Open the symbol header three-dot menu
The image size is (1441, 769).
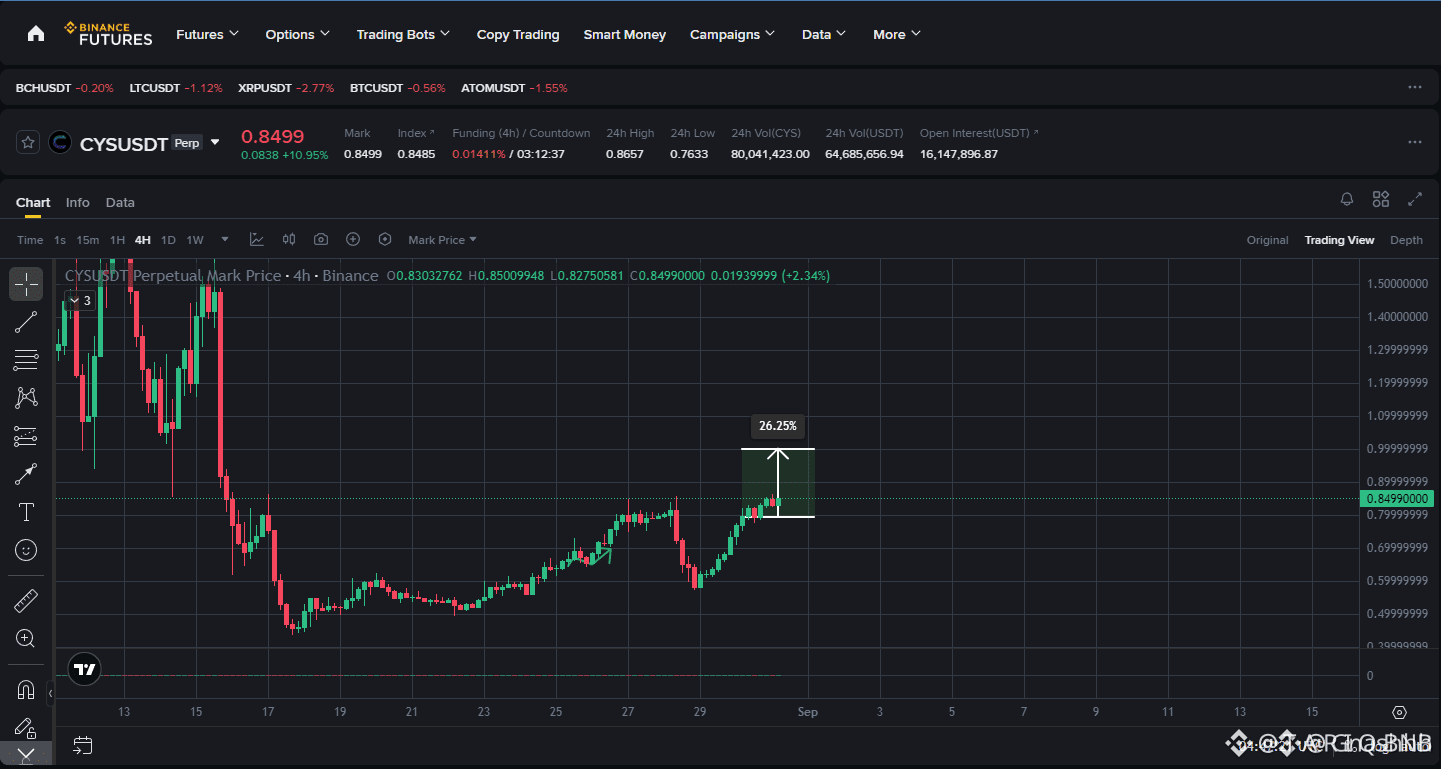[1415, 142]
